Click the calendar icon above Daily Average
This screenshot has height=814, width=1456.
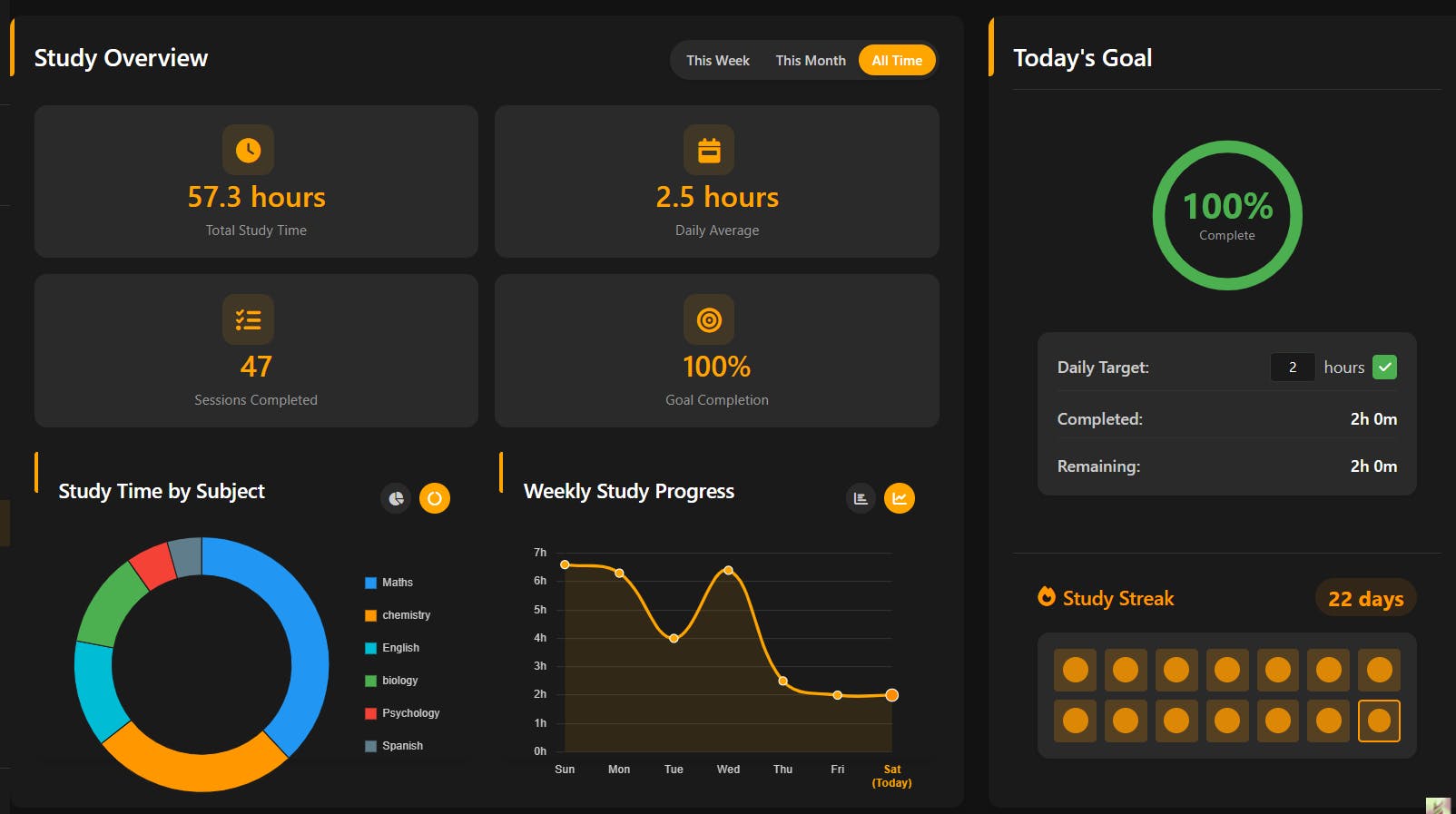pyautogui.click(x=709, y=150)
